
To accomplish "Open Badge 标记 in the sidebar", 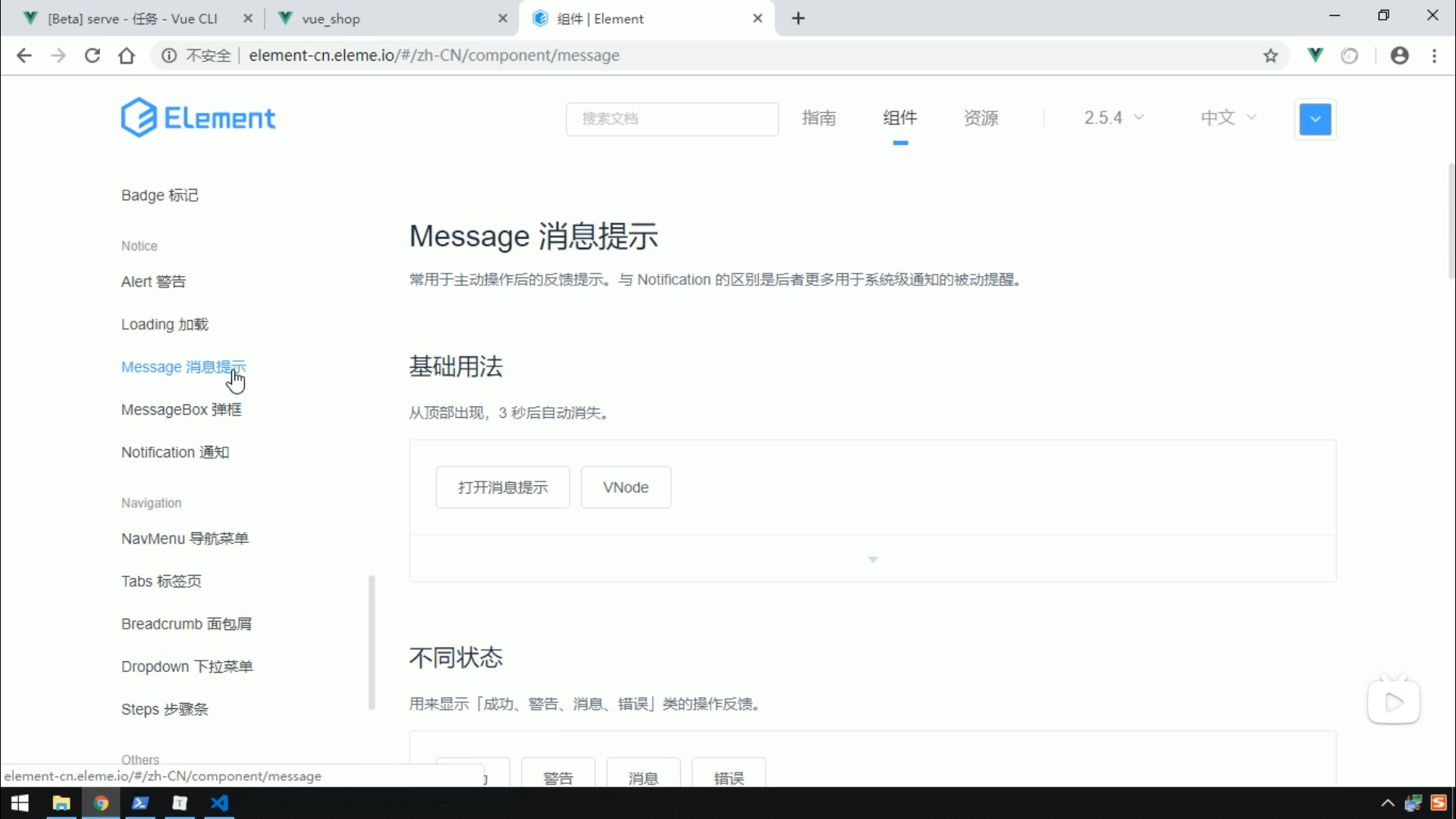I will coord(160,196).
